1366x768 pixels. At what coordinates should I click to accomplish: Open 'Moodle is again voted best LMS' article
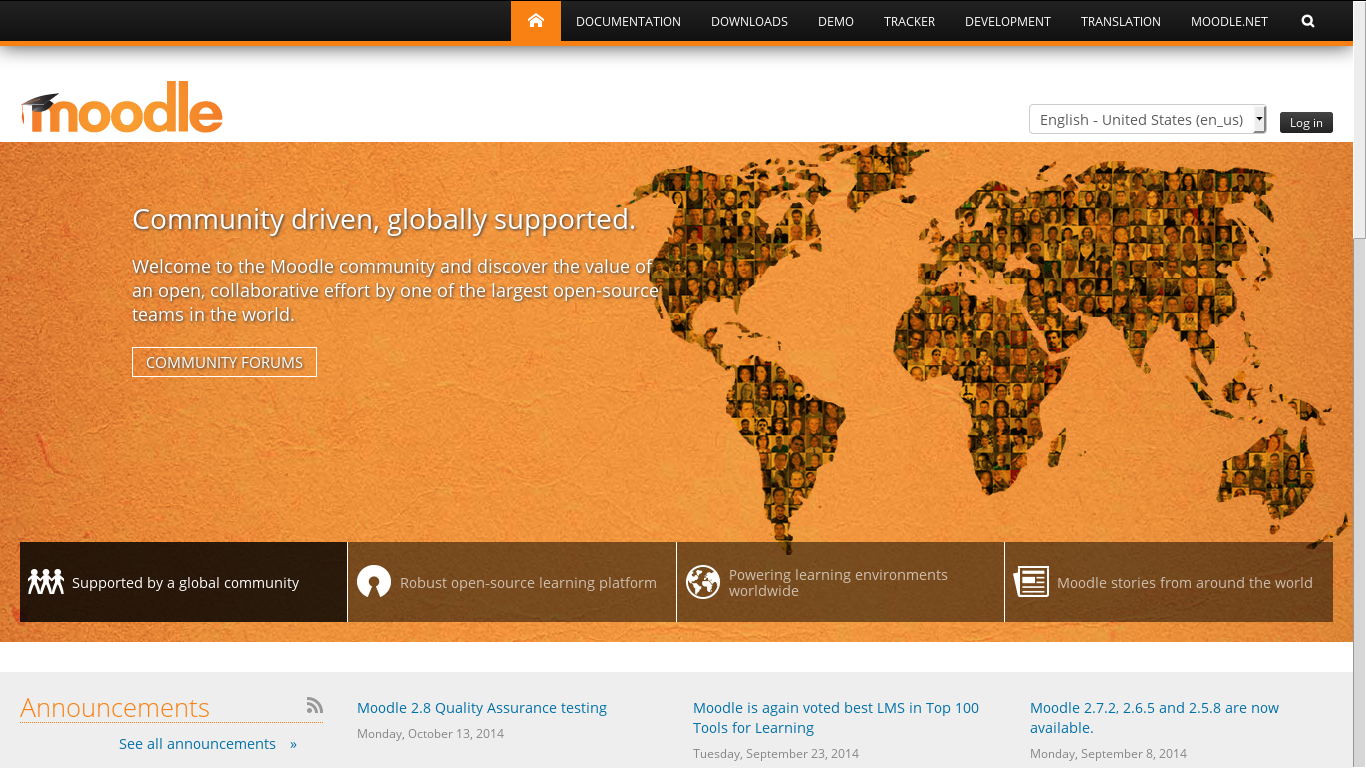coord(836,718)
